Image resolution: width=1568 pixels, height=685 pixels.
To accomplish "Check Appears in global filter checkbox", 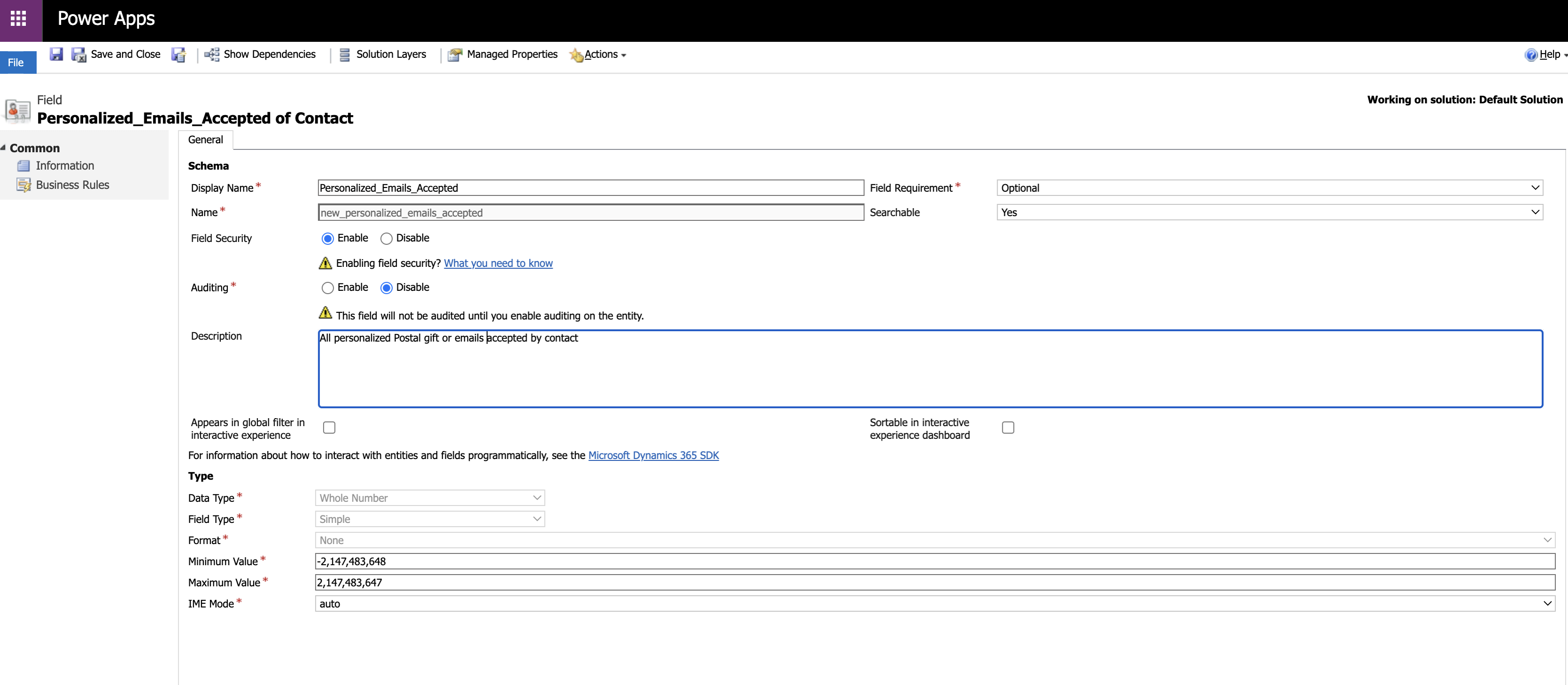I will [x=329, y=428].
